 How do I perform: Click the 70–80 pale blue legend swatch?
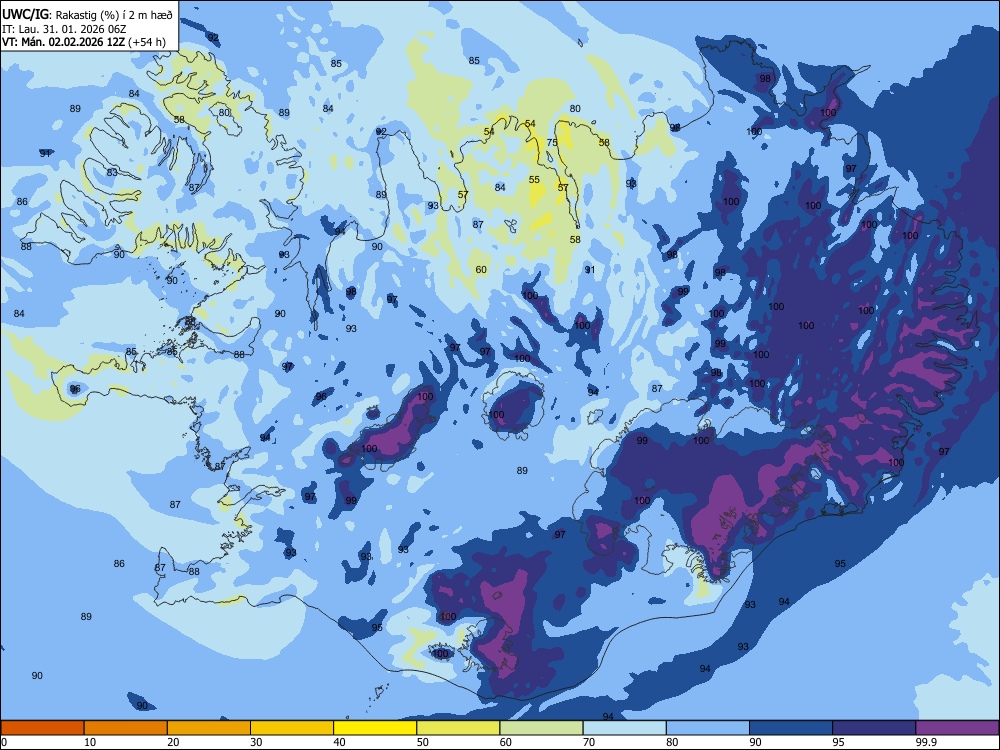624,728
